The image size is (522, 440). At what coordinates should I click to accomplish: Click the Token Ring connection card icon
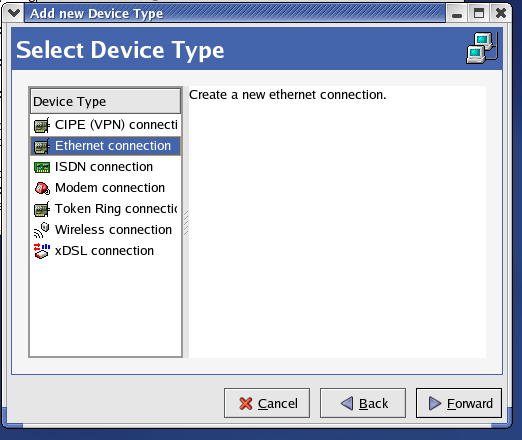(x=42, y=209)
